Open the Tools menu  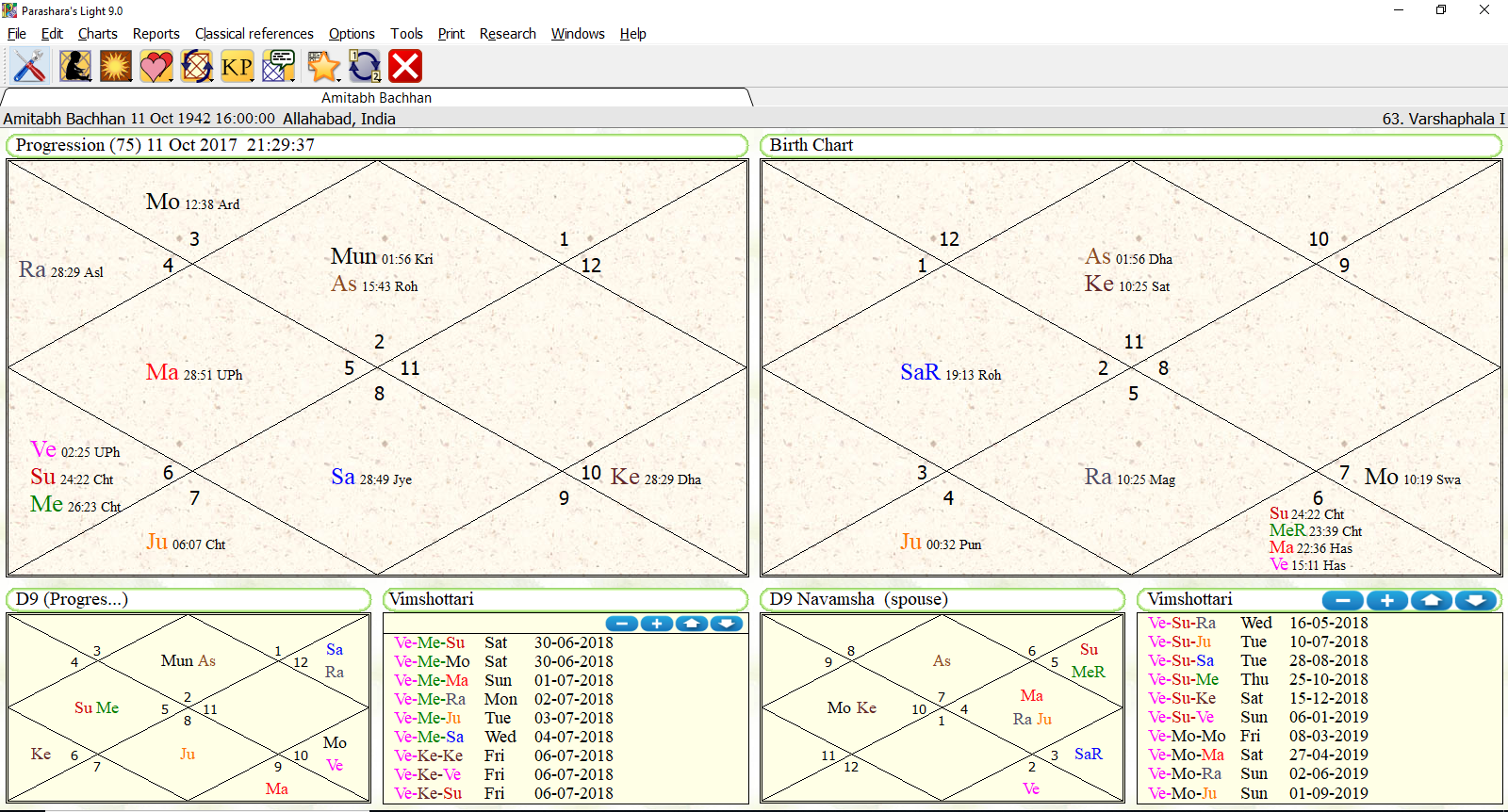pyautogui.click(x=407, y=34)
